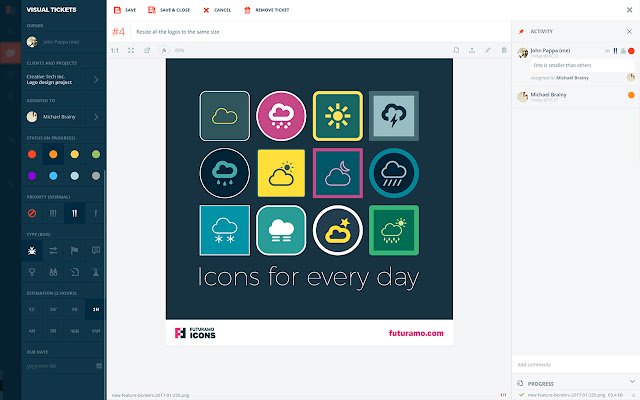
Task: Set zoom to 1:1 actual size
Action: click(115, 51)
